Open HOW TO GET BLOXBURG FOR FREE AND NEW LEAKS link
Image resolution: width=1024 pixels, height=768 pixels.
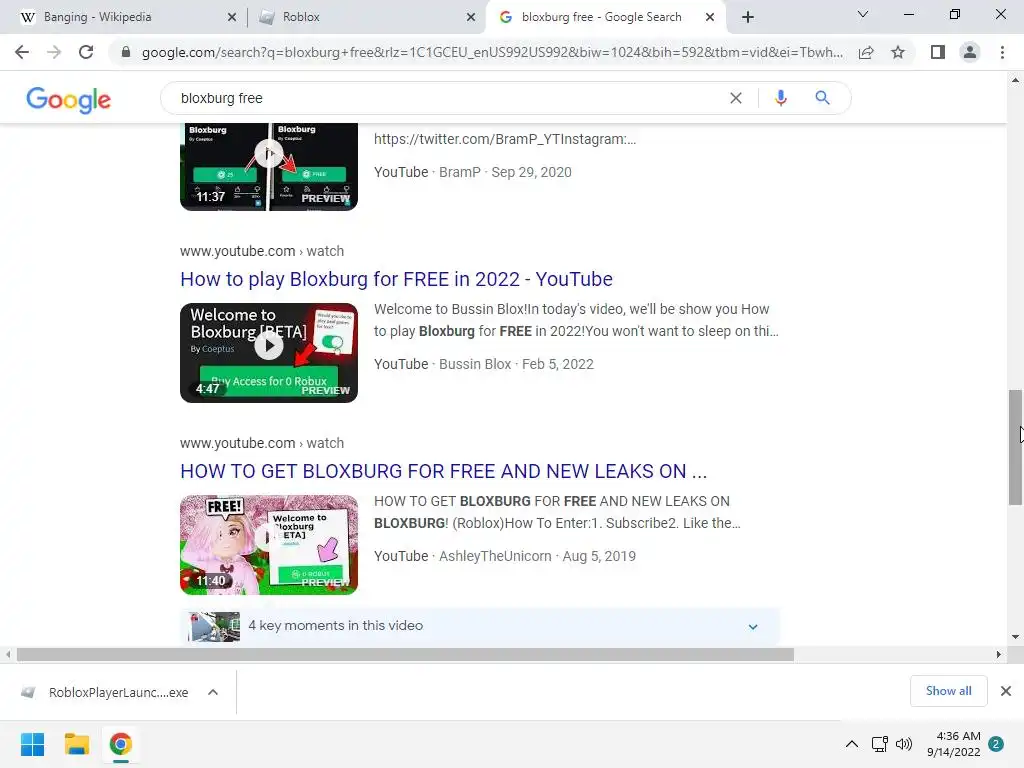point(443,471)
